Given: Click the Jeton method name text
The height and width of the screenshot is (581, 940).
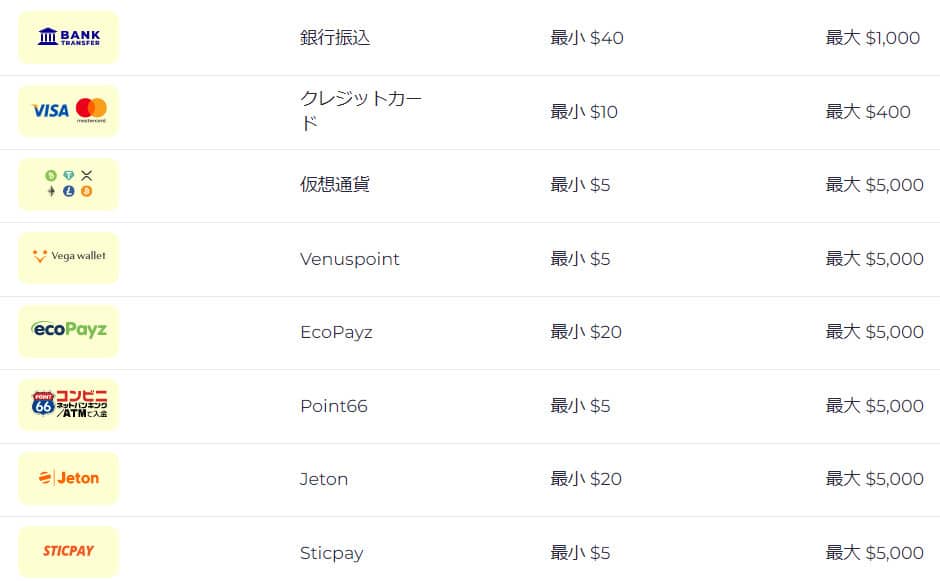Looking at the screenshot, I should (x=324, y=479).
